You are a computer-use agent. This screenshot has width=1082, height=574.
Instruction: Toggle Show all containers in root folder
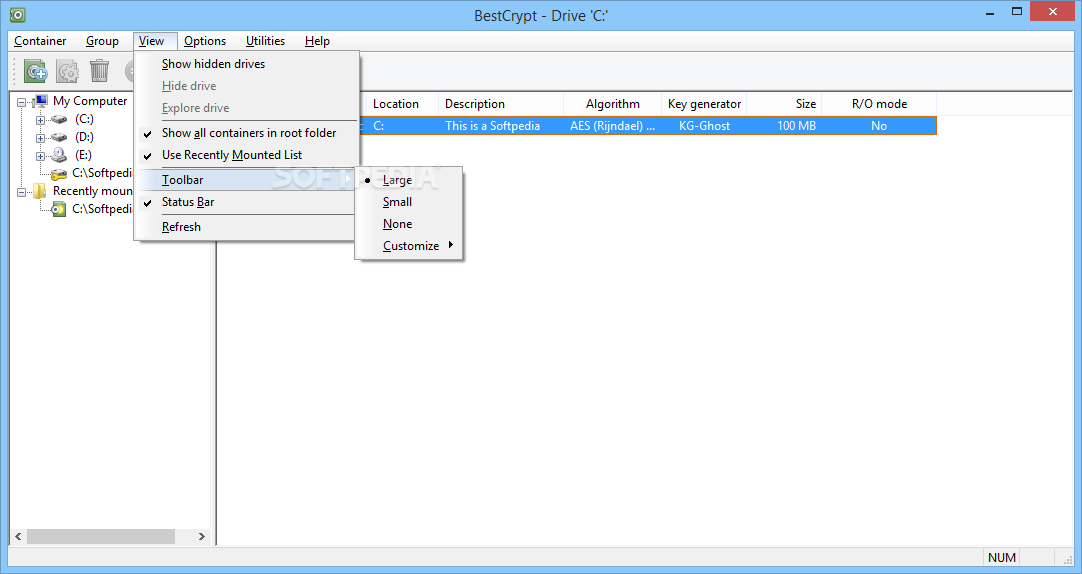point(248,133)
